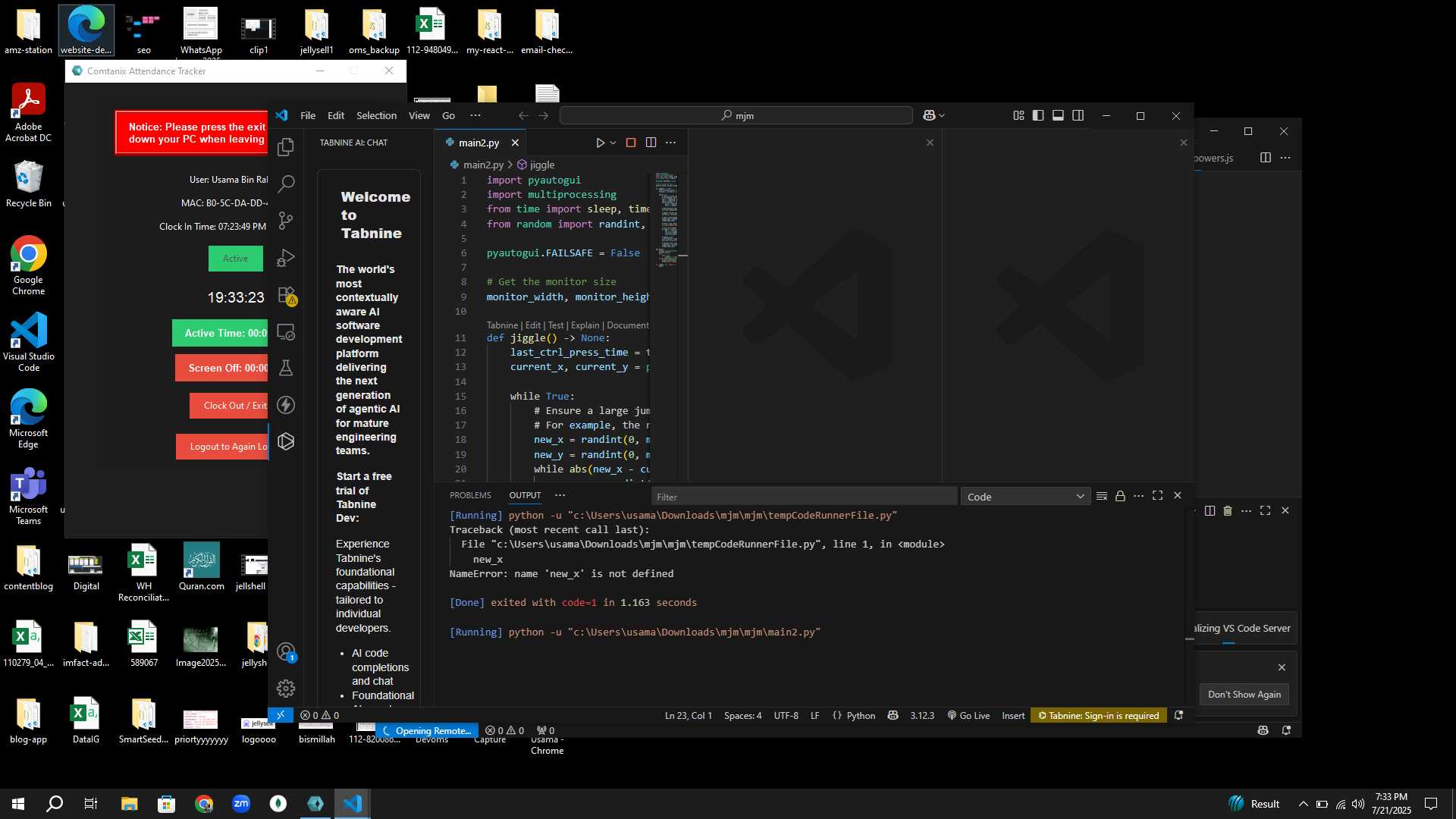Open Customize Layout in VS Code title bar
1456x819 pixels.
(x=1018, y=115)
